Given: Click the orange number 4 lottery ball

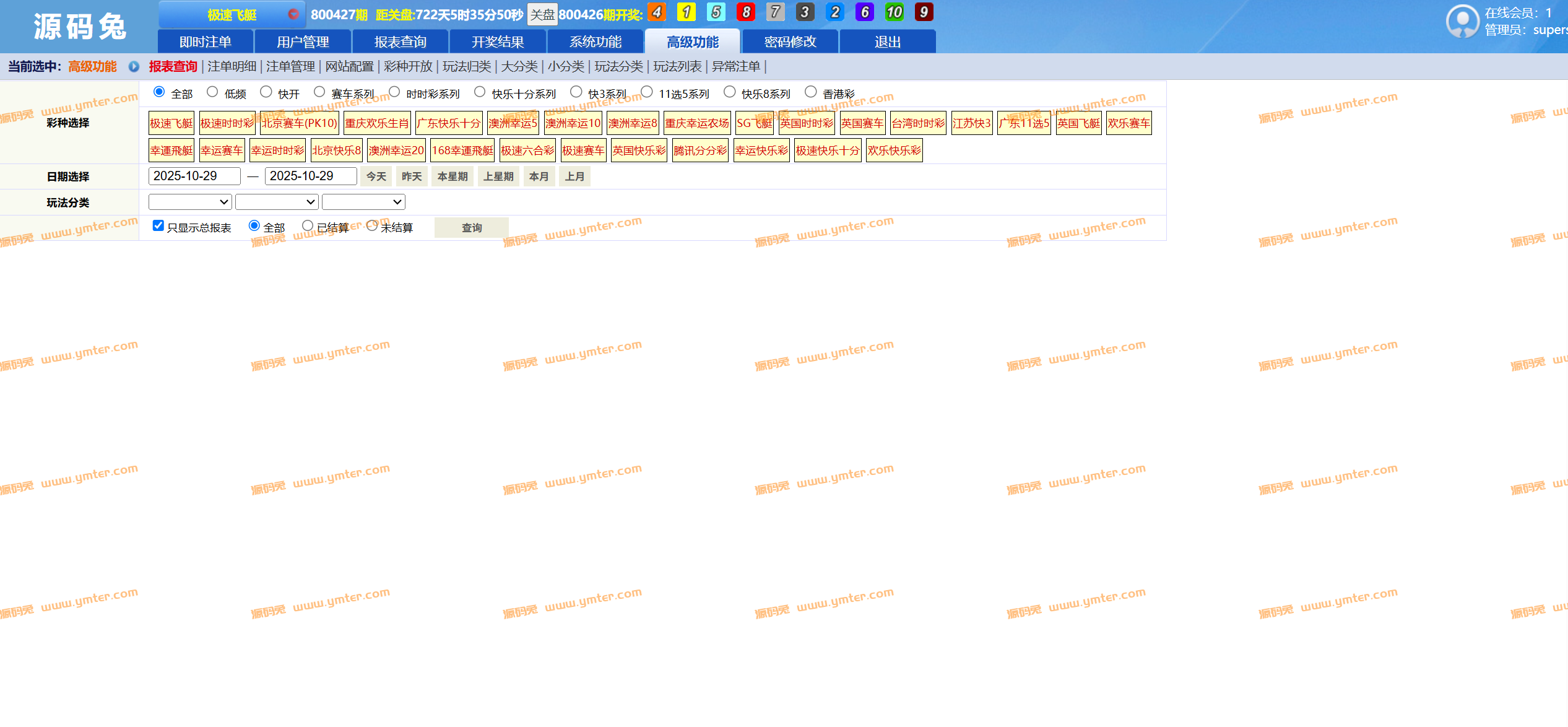Looking at the screenshot, I should 656,12.
